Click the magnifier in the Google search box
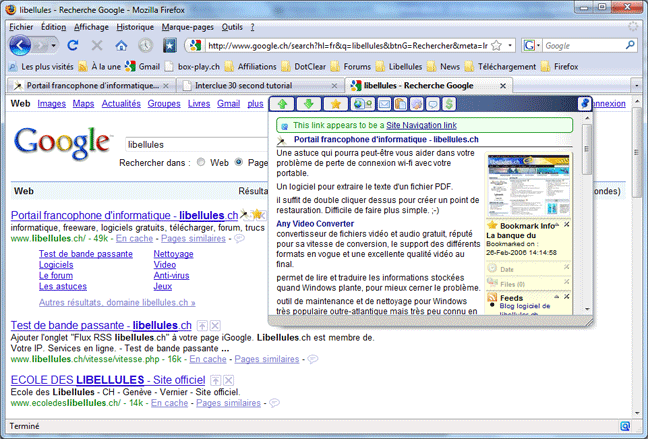This screenshot has height=439, width=648. coord(630,45)
